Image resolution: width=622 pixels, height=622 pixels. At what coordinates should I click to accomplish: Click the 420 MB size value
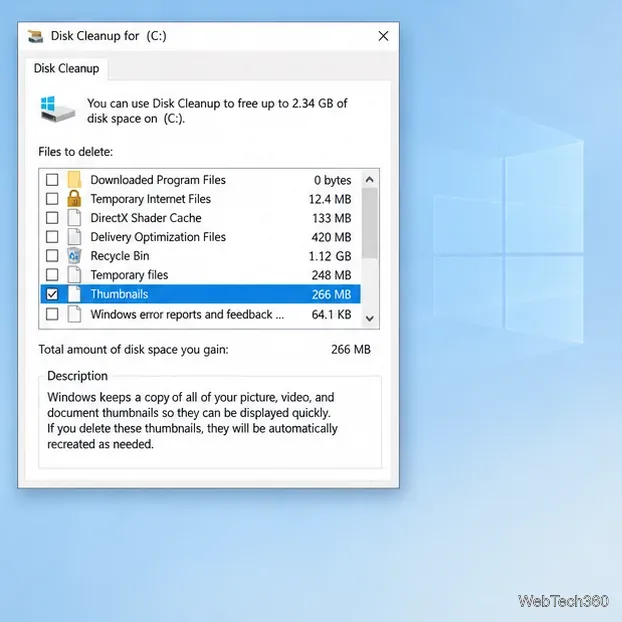(x=331, y=237)
